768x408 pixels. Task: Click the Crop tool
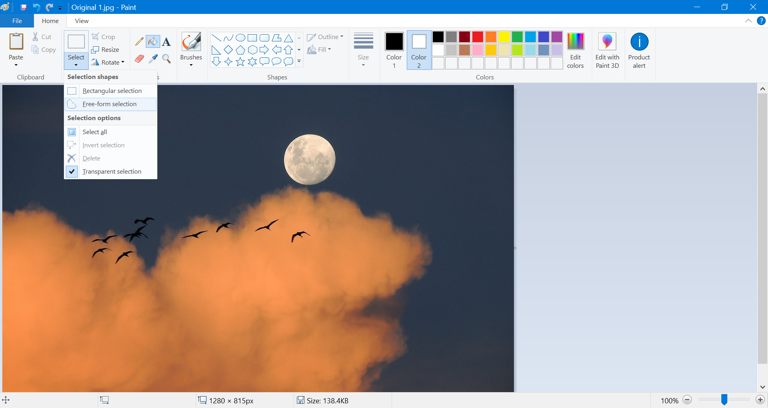coord(103,37)
